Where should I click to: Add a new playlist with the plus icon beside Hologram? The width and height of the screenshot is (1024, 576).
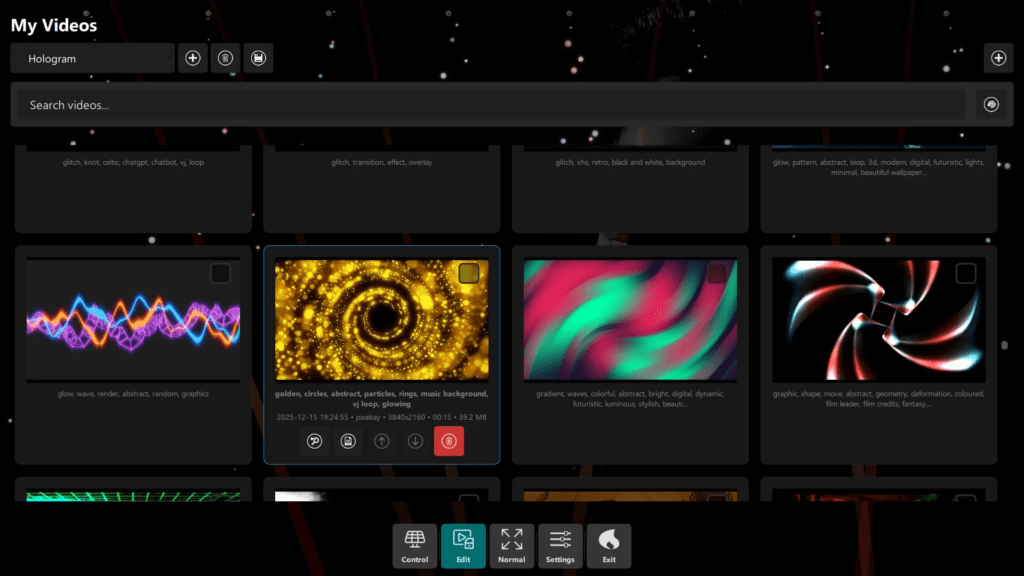click(193, 59)
